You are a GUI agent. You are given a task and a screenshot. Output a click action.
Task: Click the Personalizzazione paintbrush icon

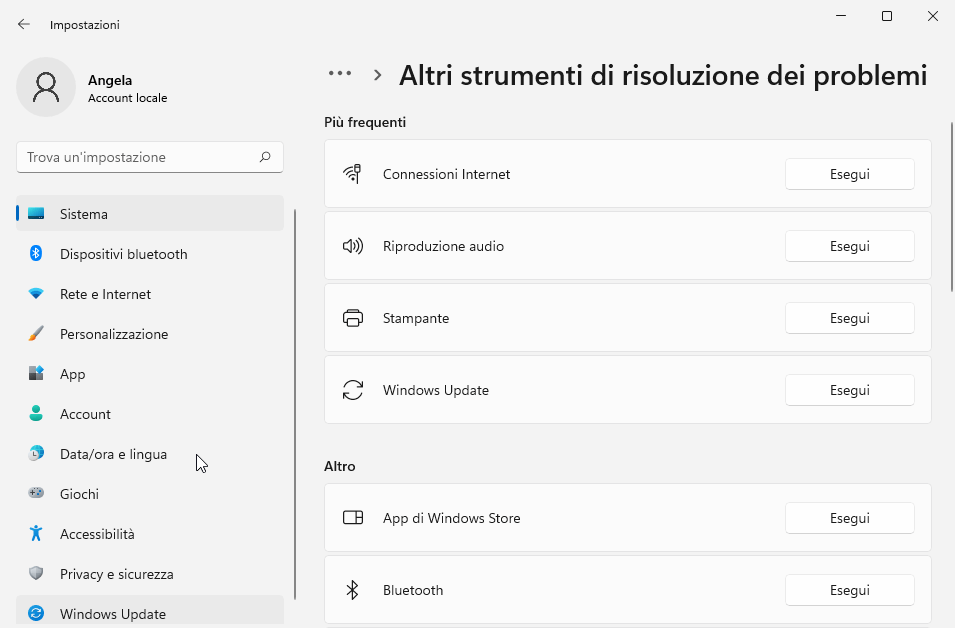(36, 334)
